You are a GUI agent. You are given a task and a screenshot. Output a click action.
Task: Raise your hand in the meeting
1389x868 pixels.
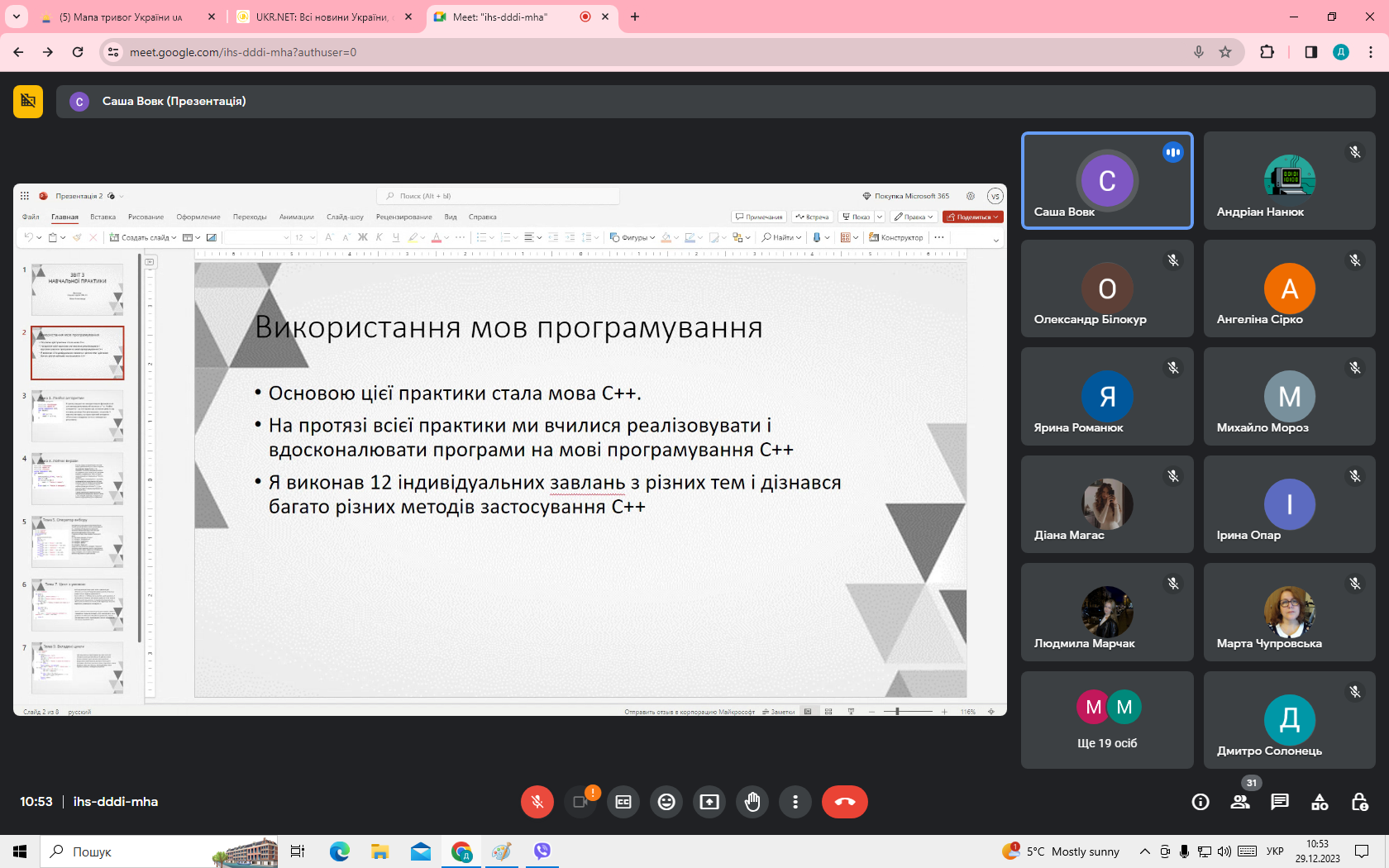click(x=752, y=802)
